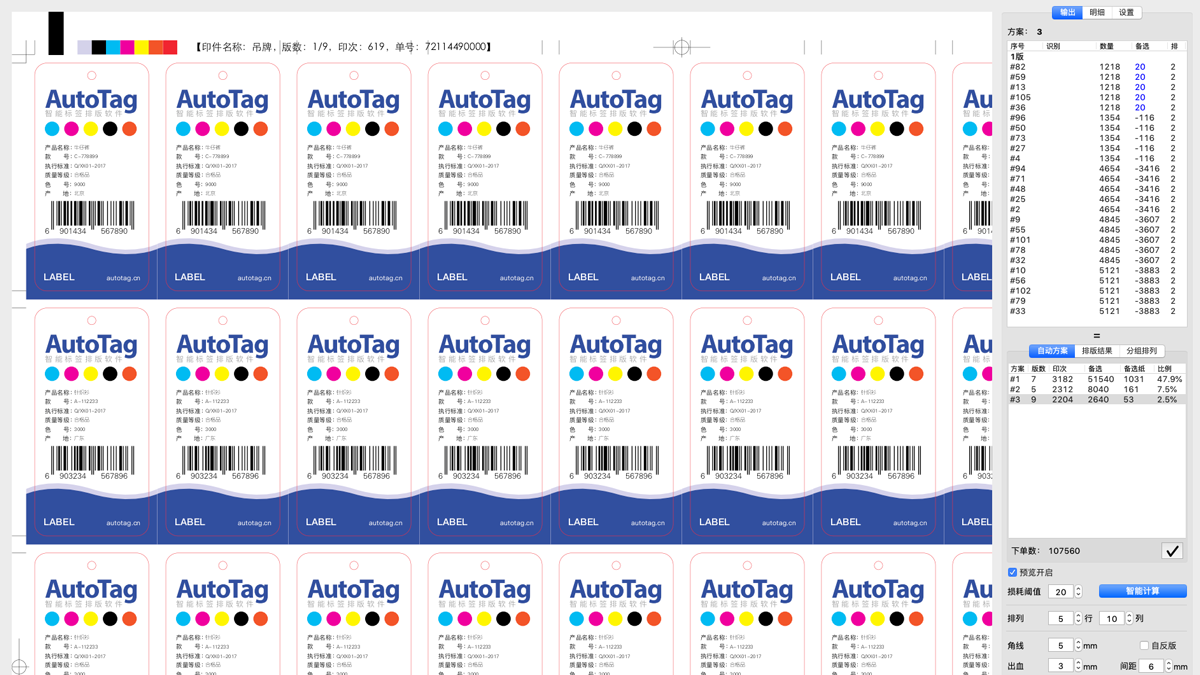Click the yellow swatch in top color bar
Image resolution: width=1200 pixels, height=675 pixels.
(142, 47)
